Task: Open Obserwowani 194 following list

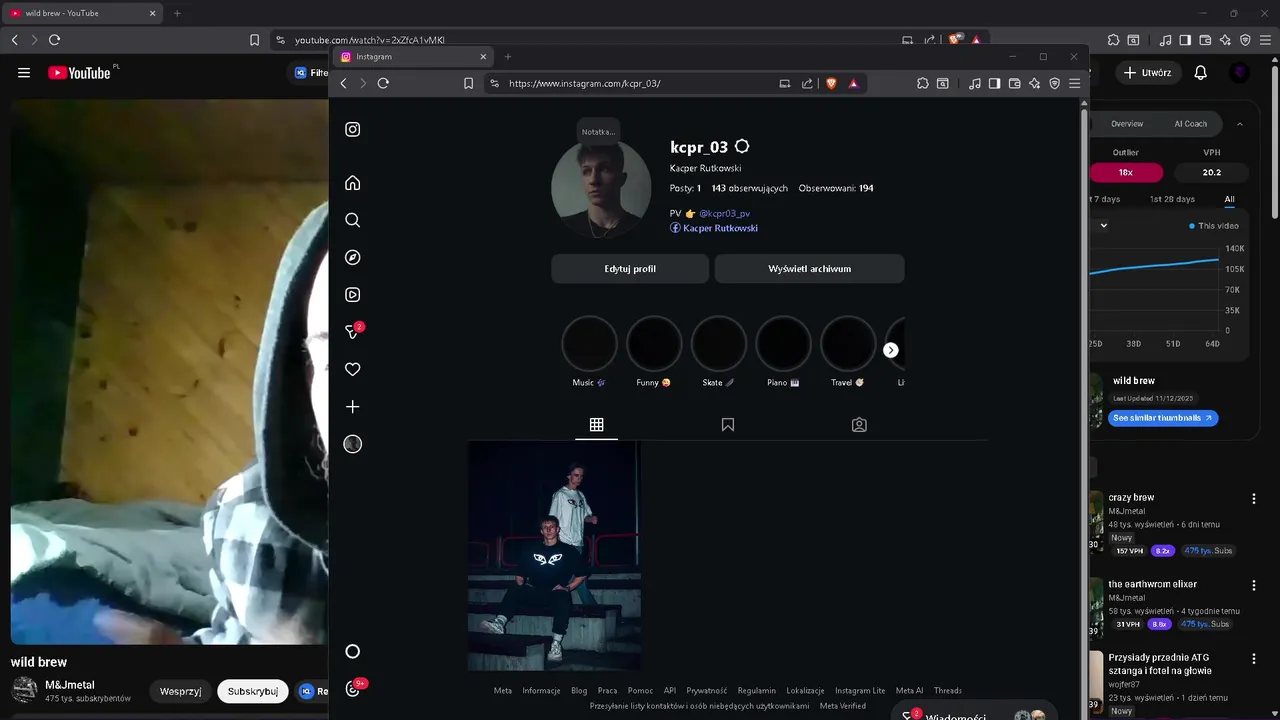Action: click(x=836, y=188)
